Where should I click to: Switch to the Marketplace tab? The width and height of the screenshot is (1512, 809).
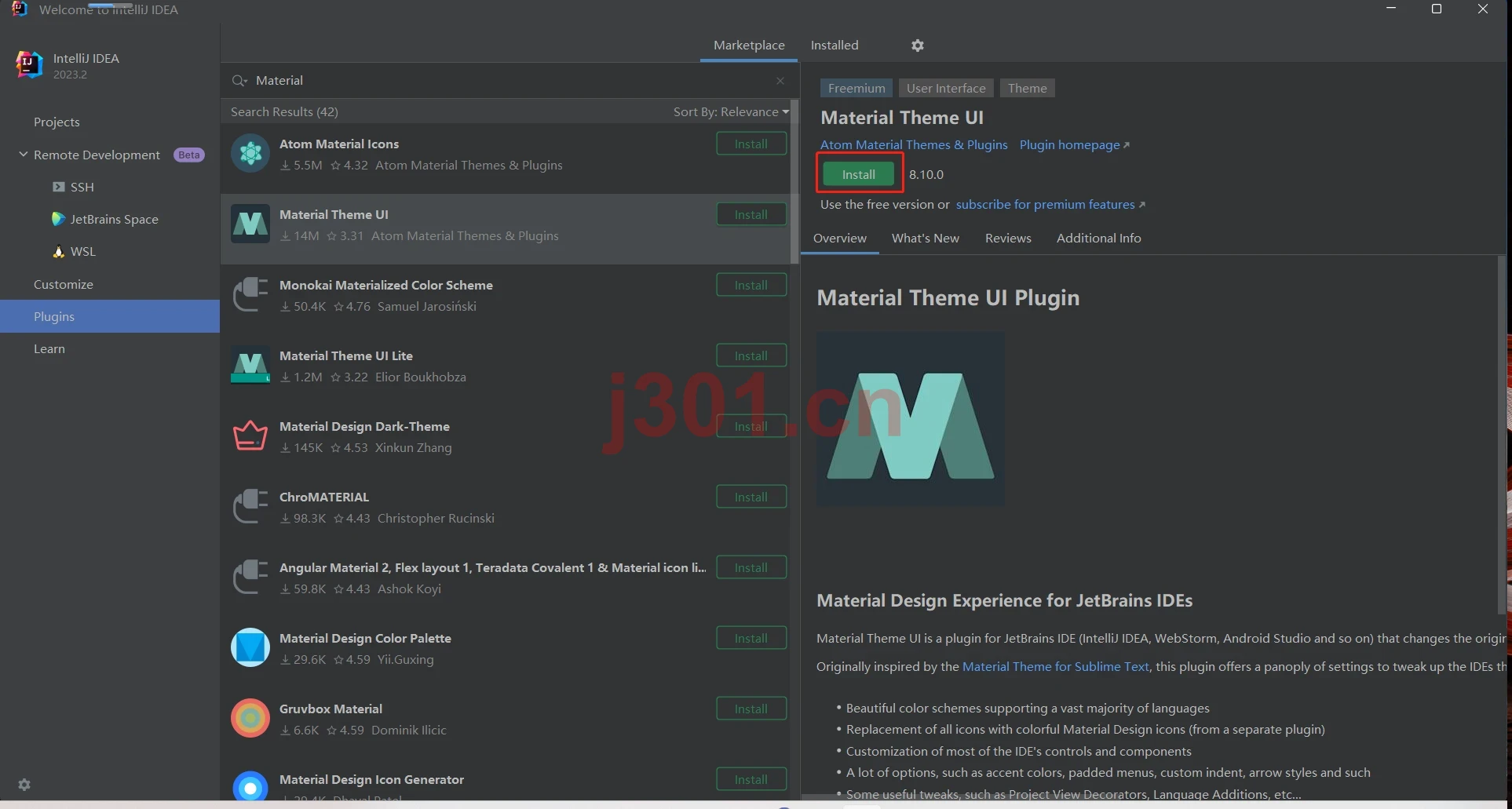749,46
